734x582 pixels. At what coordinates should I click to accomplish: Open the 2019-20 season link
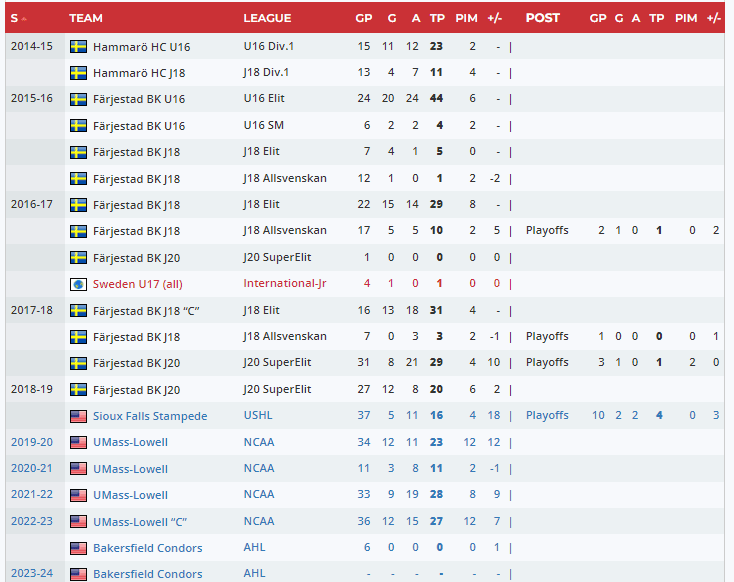(x=32, y=442)
